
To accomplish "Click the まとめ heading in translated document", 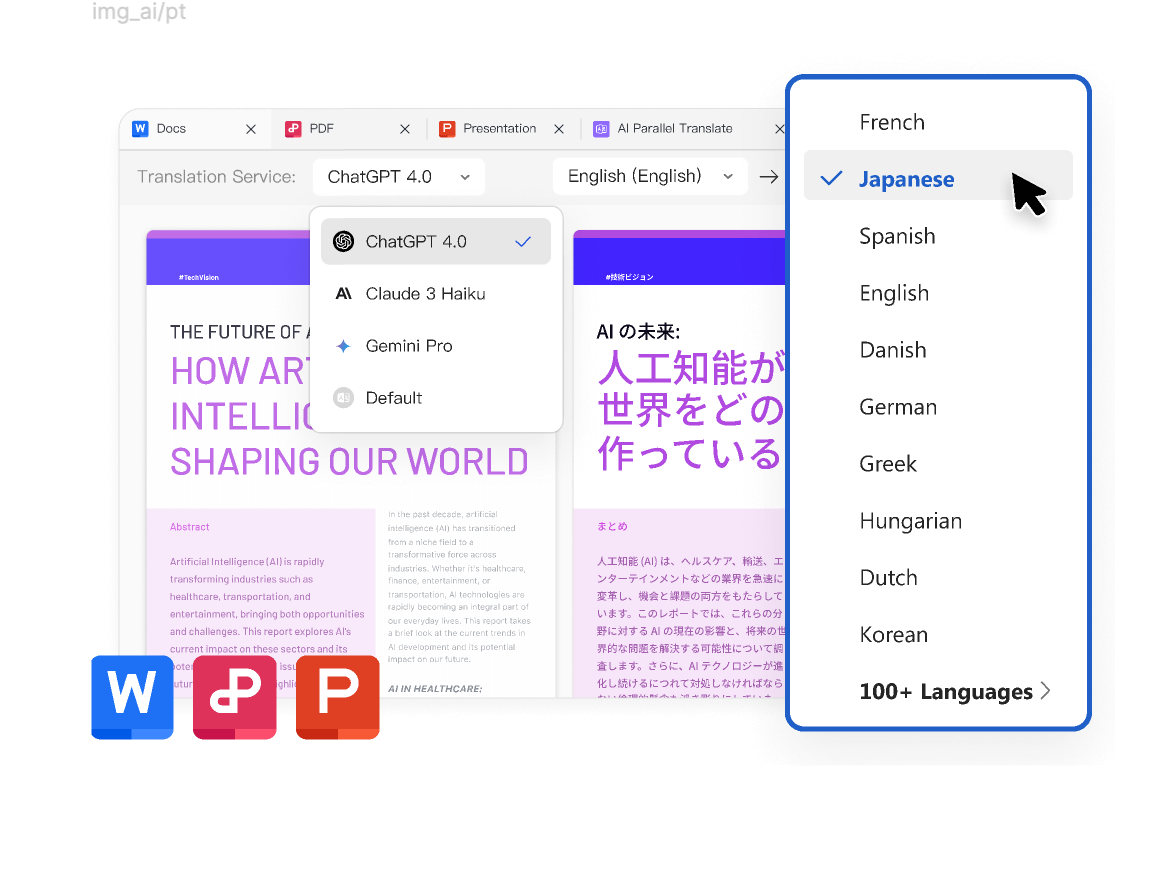I will 612,527.
